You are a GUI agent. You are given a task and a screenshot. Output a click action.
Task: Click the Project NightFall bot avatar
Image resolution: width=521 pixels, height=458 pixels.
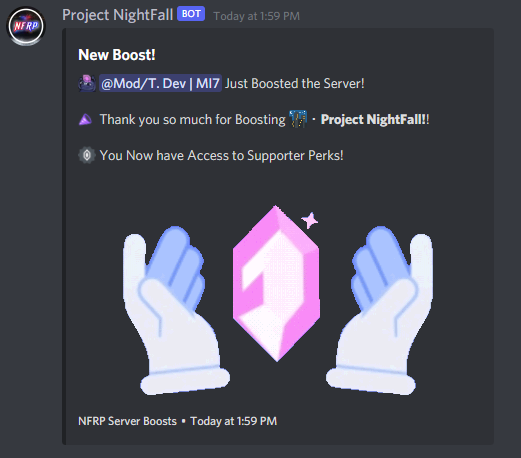pos(26,26)
